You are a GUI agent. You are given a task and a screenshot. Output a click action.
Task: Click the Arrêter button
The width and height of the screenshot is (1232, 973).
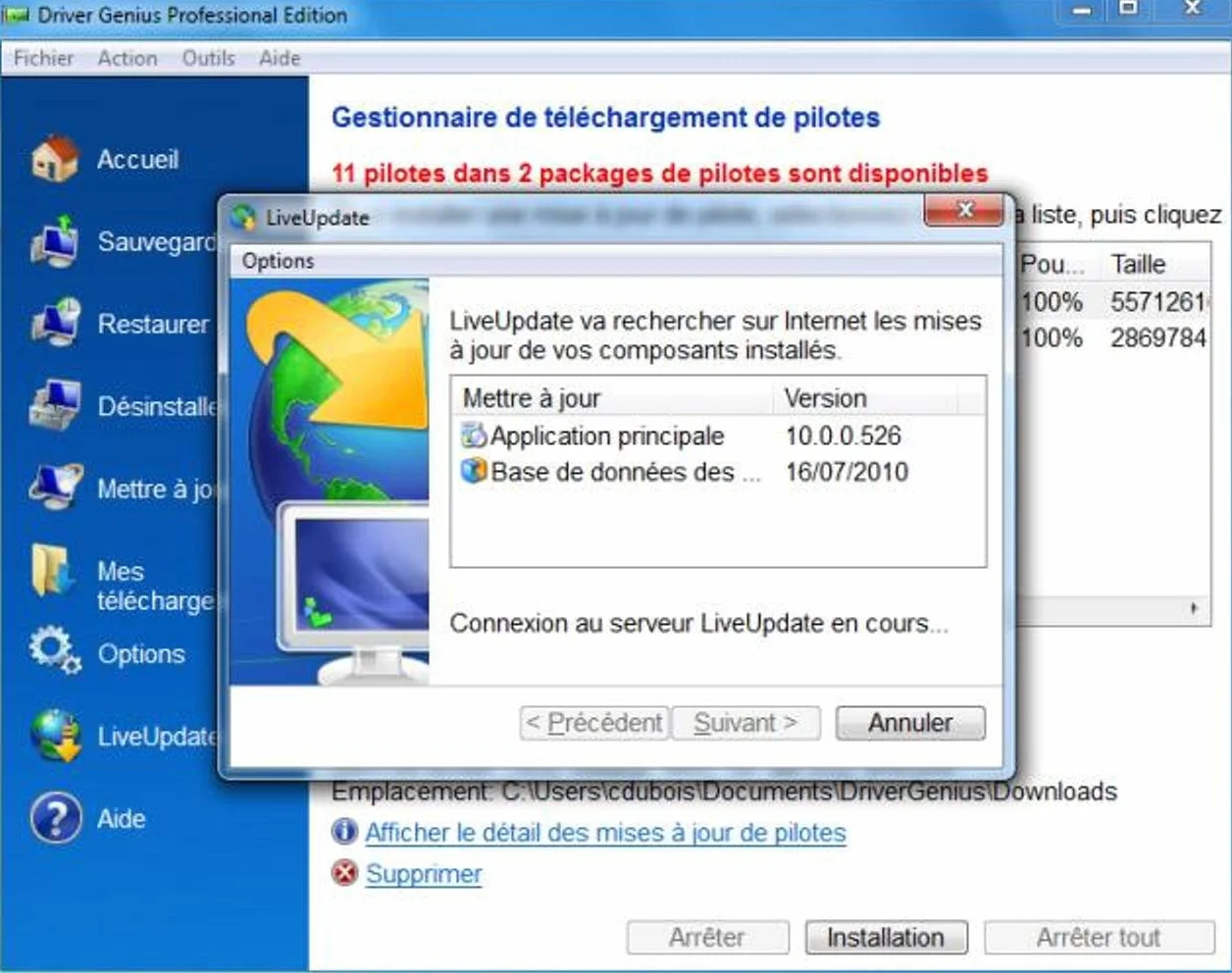(x=707, y=937)
